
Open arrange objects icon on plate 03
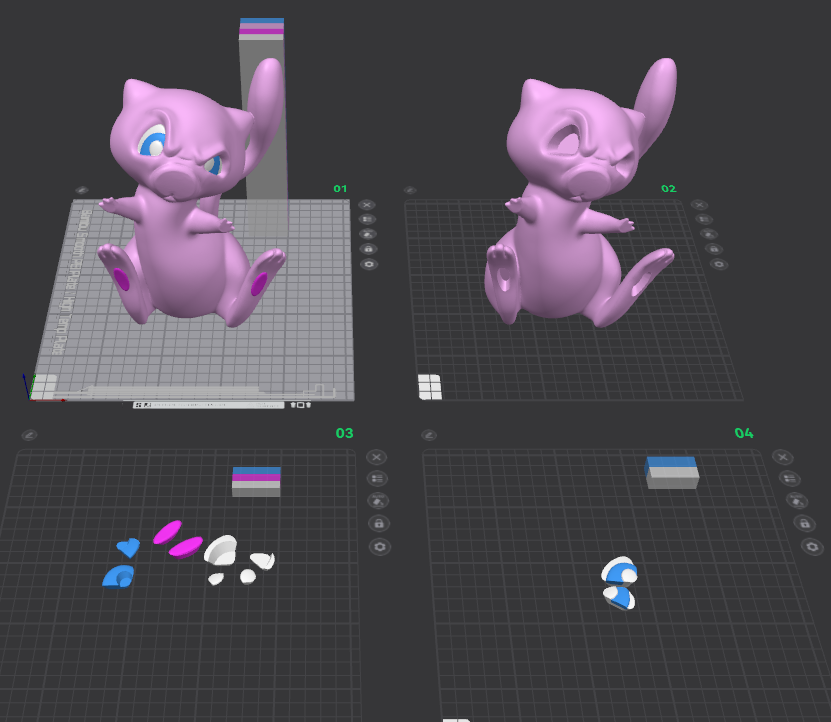(377, 479)
